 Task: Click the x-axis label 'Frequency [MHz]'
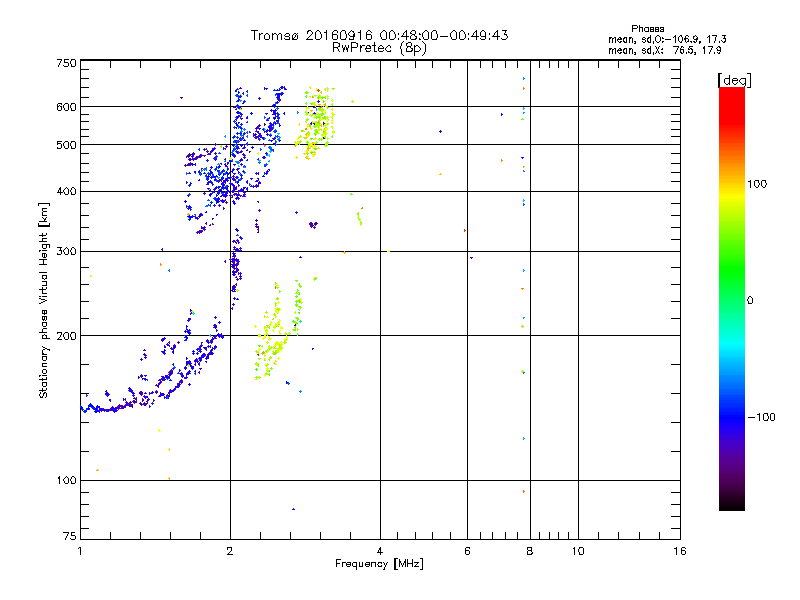click(379, 564)
